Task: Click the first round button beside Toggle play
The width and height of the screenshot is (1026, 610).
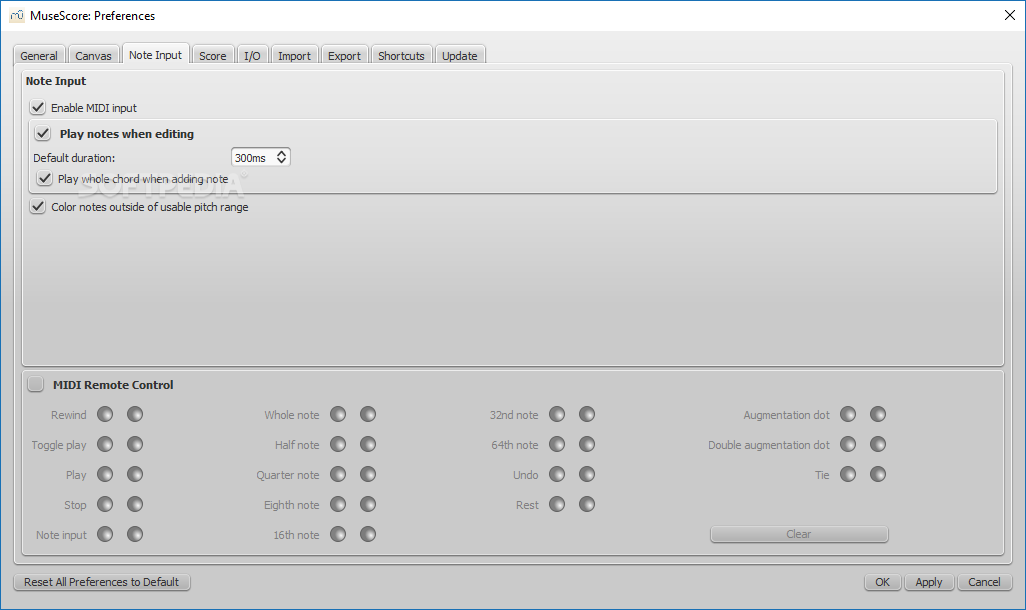Action: click(x=105, y=444)
